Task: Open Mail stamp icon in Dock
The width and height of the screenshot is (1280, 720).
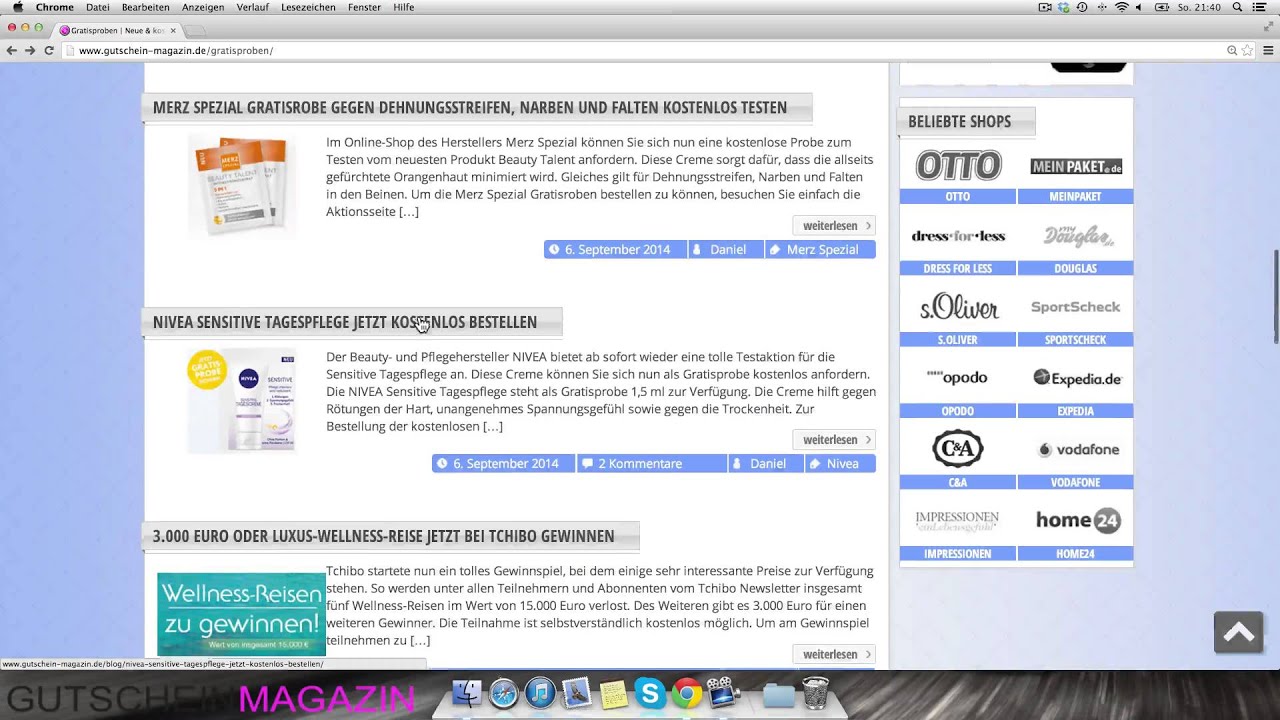Action: pyautogui.click(x=577, y=693)
